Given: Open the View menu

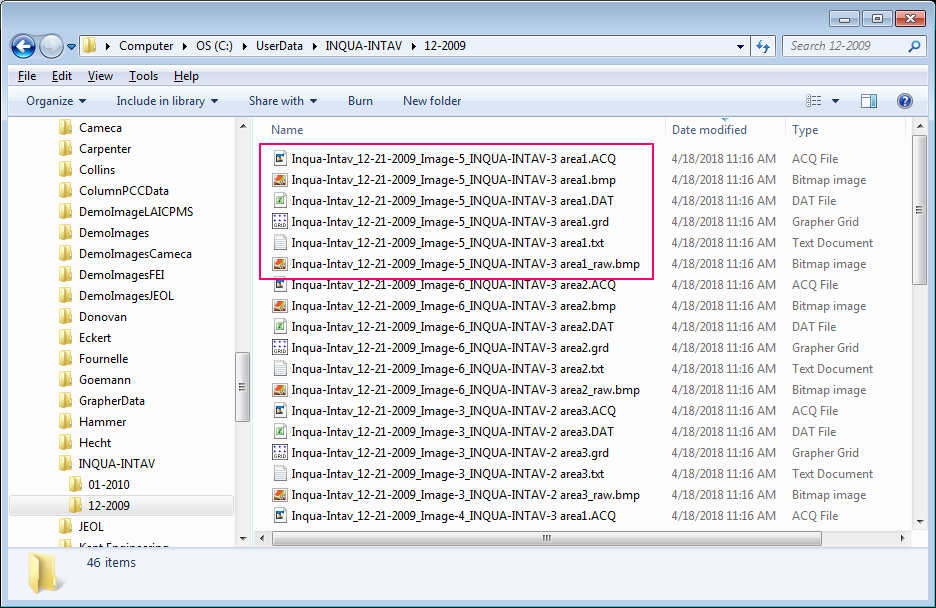Looking at the screenshot, I should coord(100,76).
